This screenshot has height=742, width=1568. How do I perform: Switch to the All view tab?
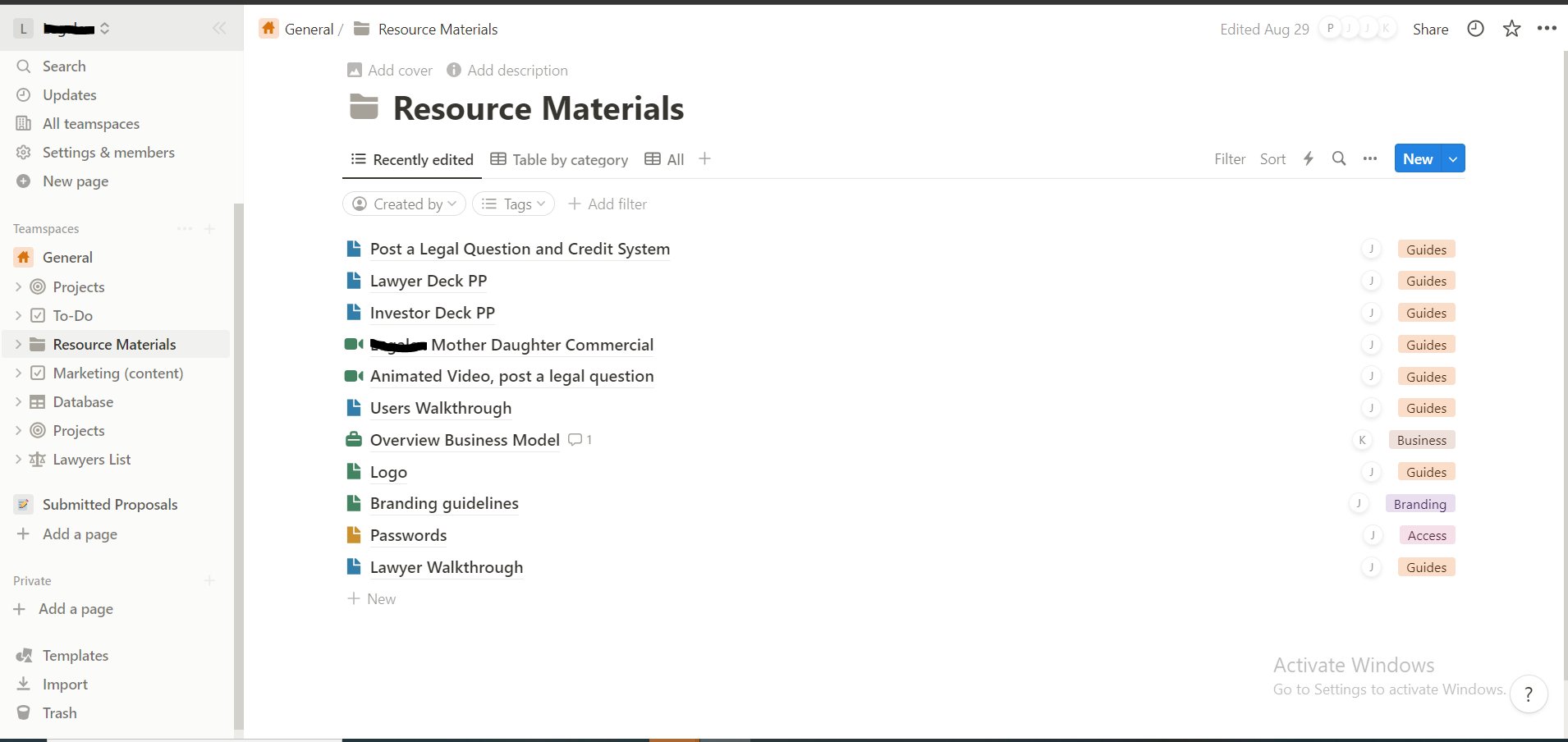click(665, 159)
